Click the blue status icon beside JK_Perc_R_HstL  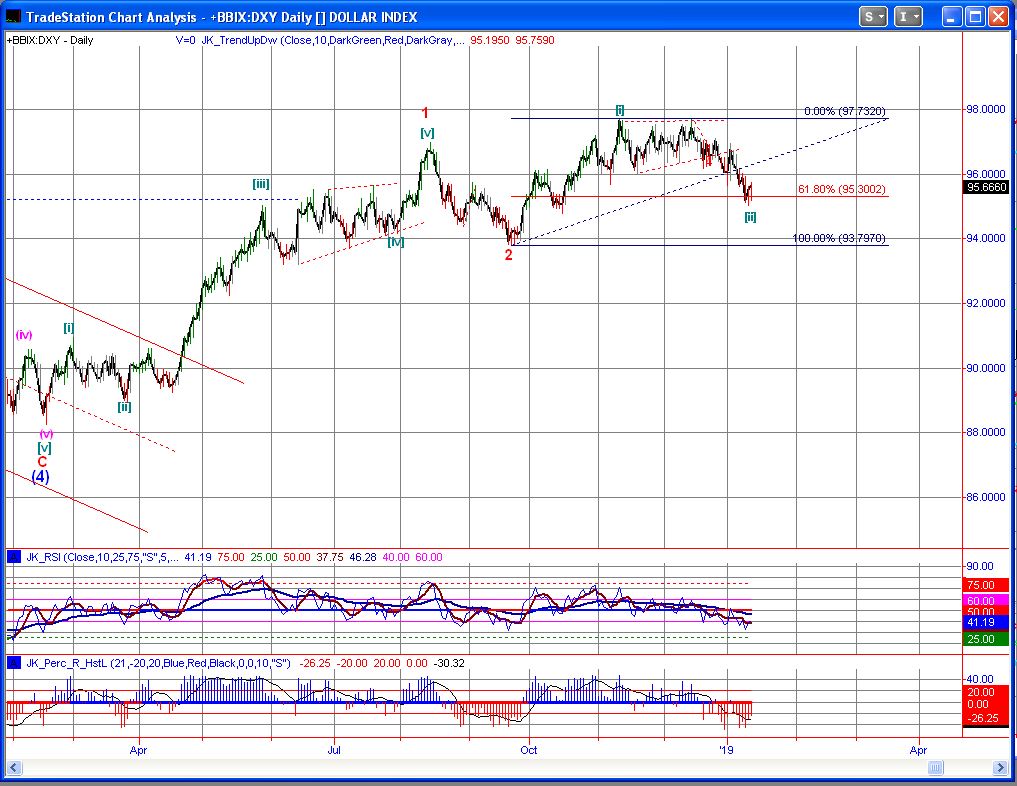[13, 663]
